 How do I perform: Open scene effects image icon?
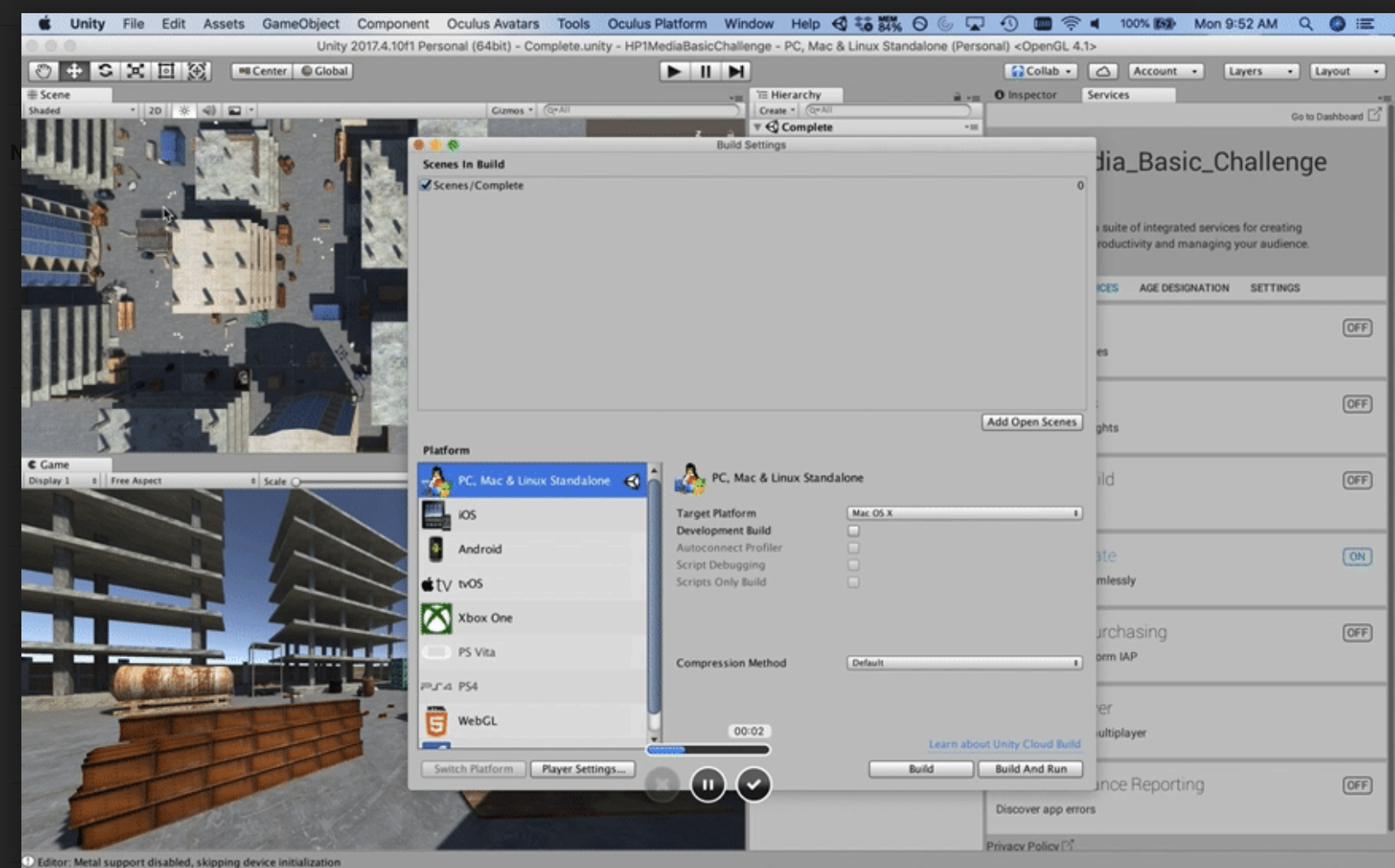(x=235, y=110)
